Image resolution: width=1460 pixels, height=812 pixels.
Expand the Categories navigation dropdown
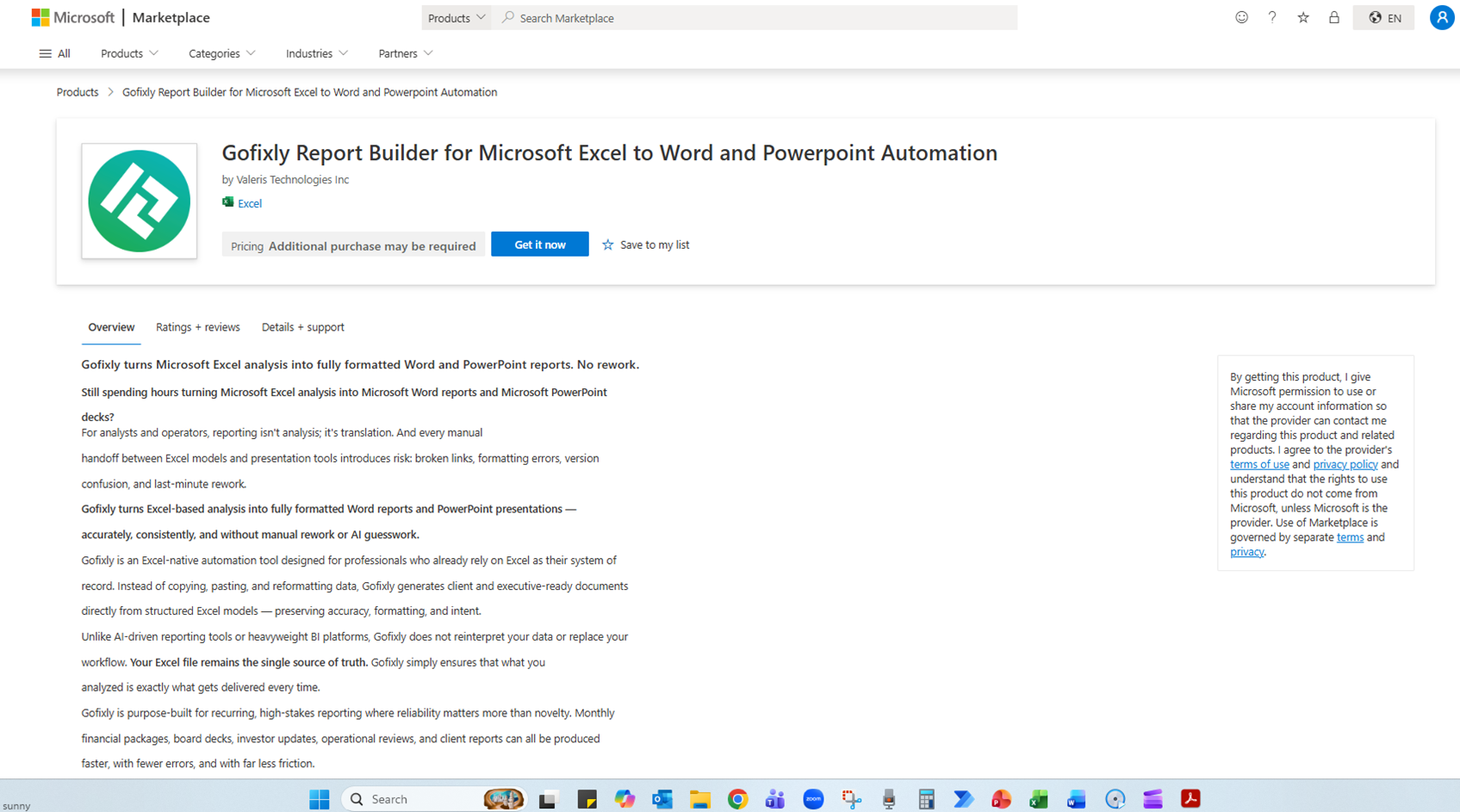coord(221,53)
